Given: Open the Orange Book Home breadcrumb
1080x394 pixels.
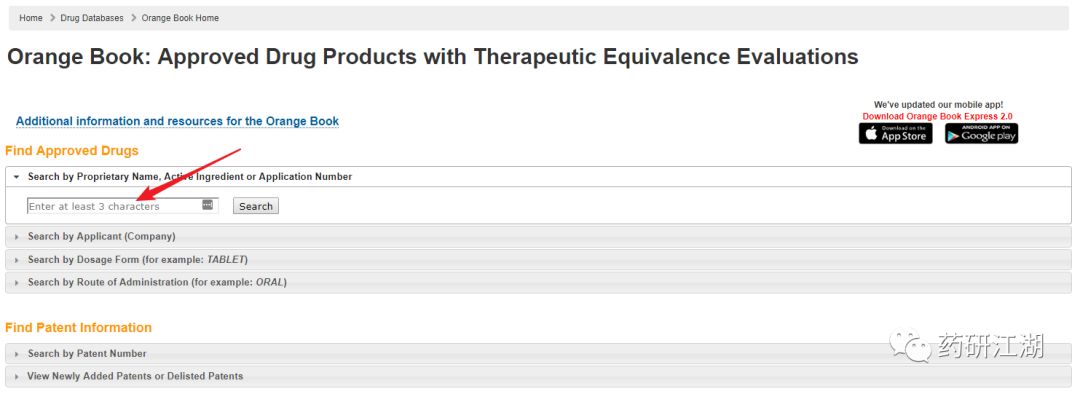Looking at the screenshot, I should (180, 18).
